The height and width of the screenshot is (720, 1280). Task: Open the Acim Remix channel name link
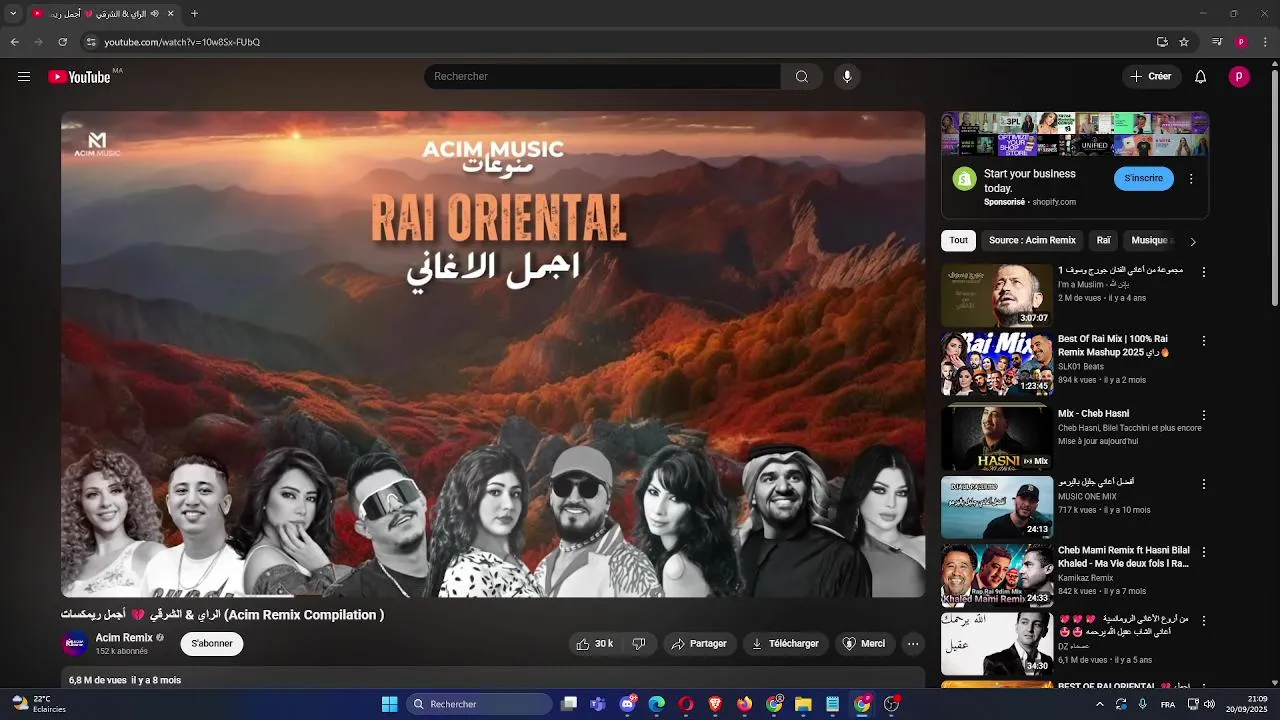(x=124, y=638)
